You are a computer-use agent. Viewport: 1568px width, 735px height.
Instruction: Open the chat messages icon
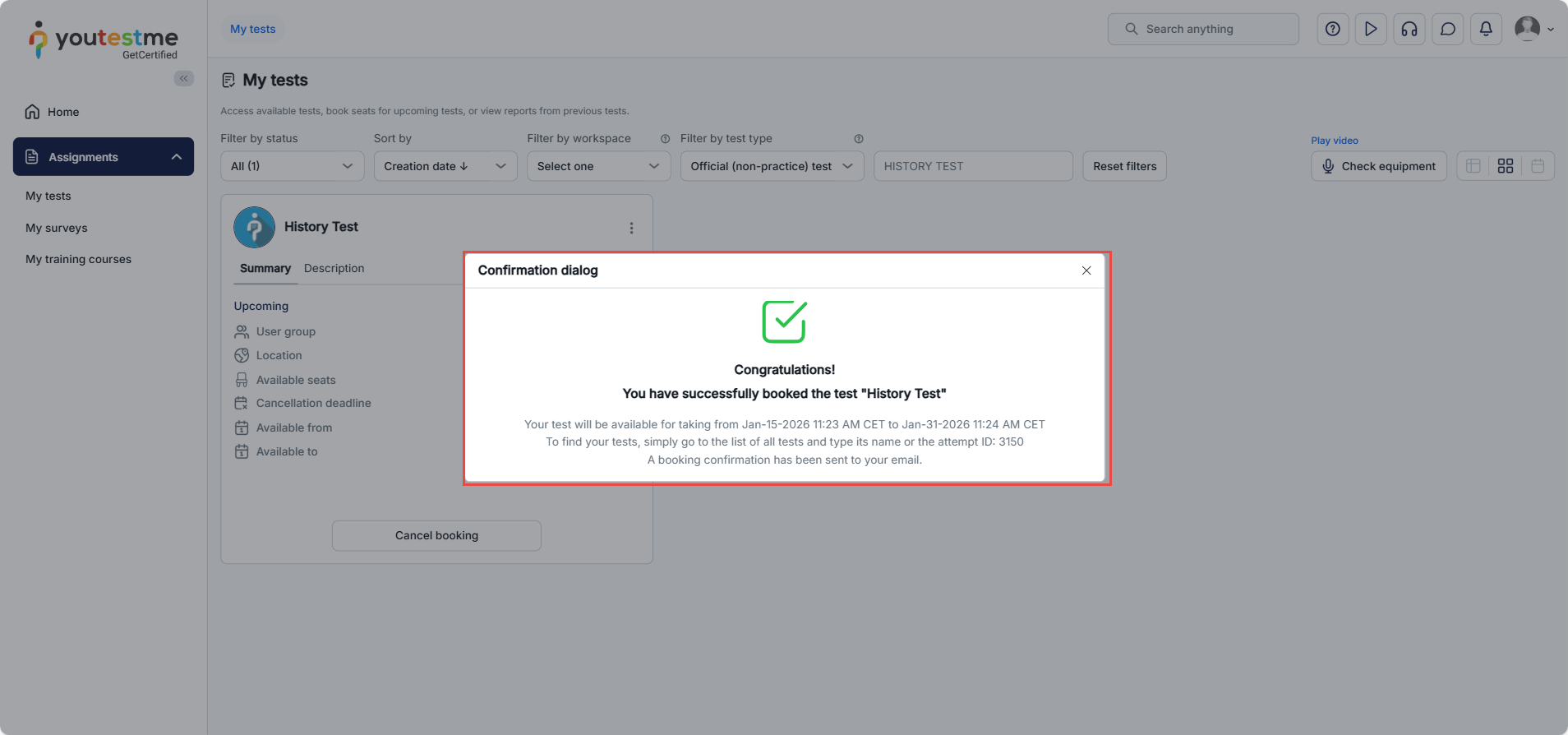(x=1448, y=30)
